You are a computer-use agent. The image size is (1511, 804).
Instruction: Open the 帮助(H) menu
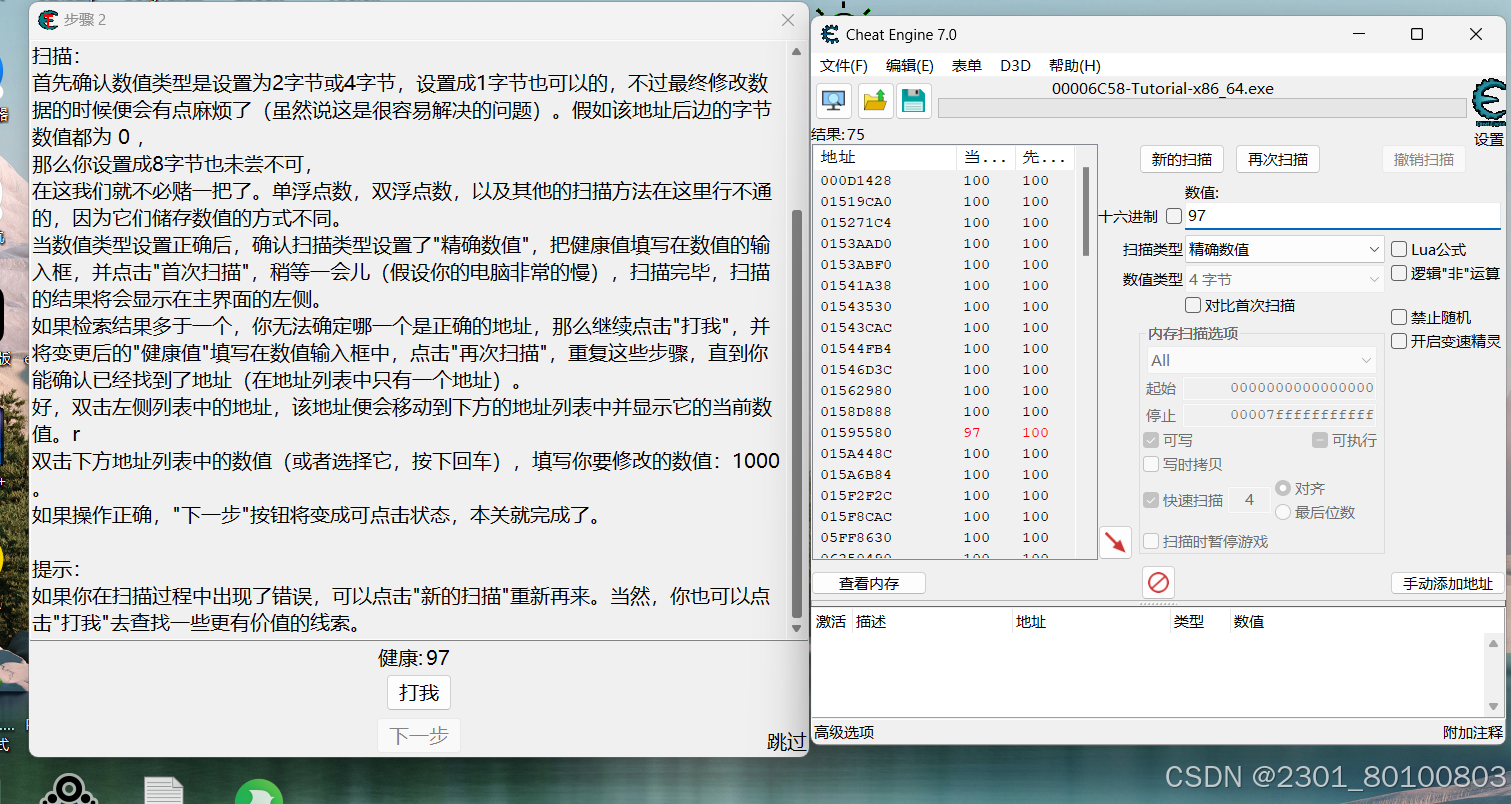pyautogui.click(x=1075, y=65)
